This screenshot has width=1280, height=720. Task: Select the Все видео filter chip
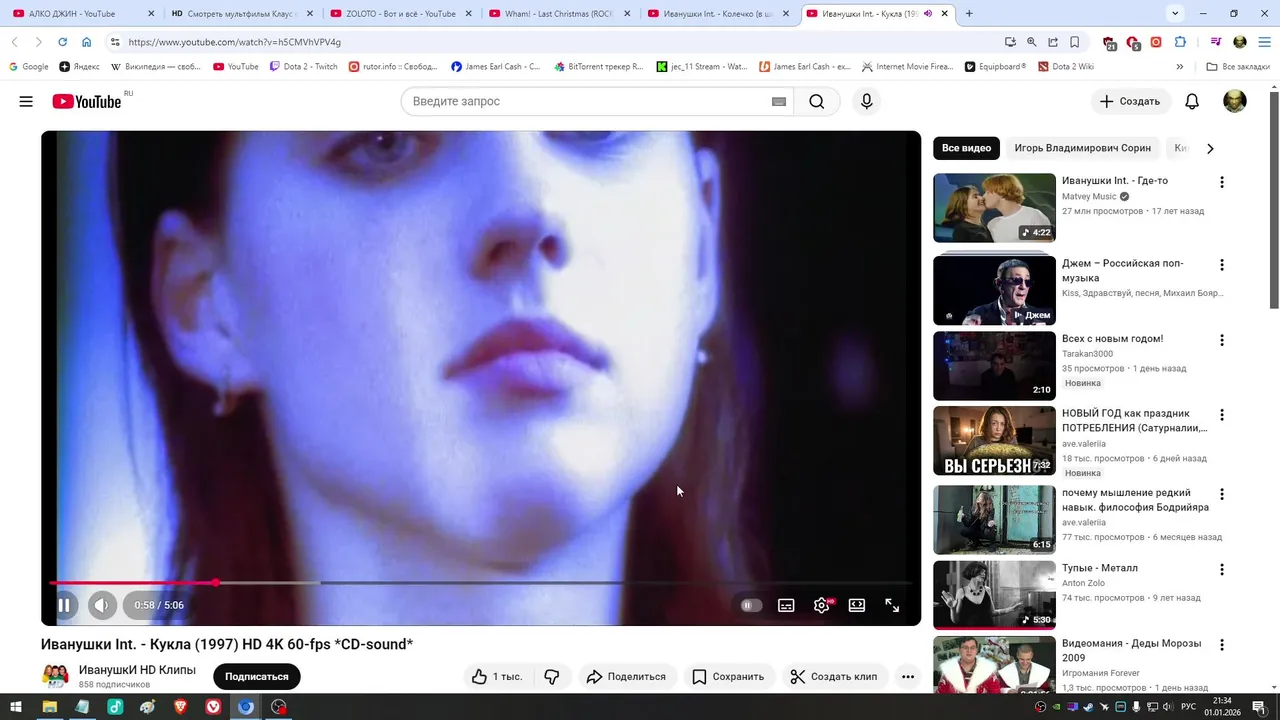coord(966,148)
